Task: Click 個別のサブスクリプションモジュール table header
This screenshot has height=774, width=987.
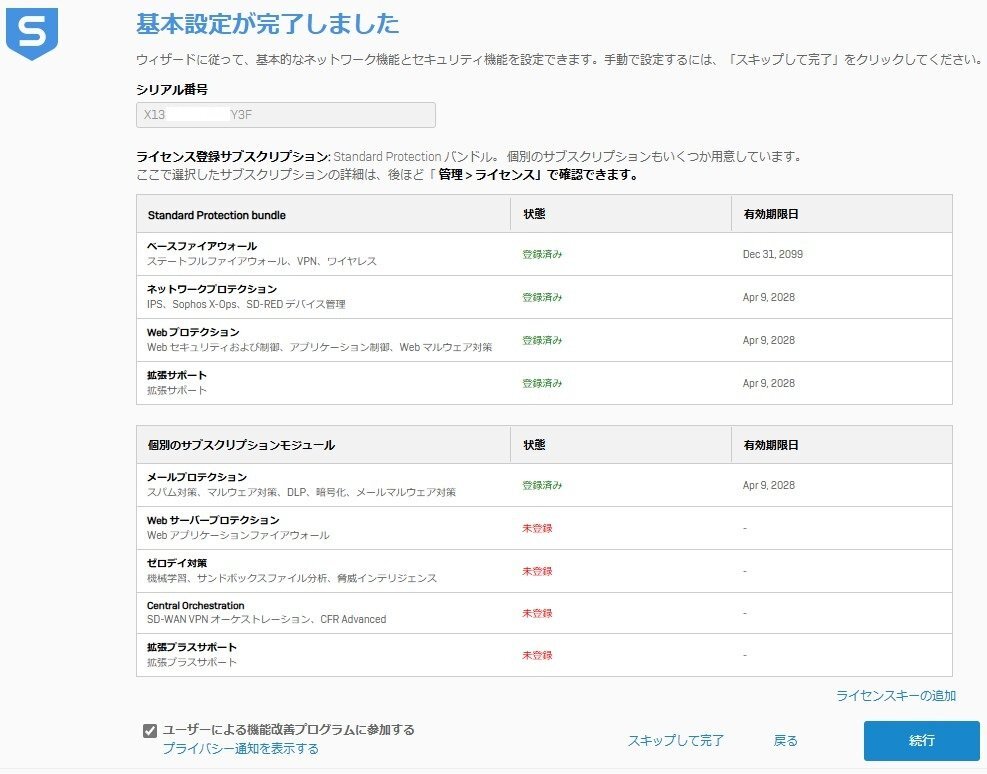Action: pyautogui.click(x=241, y=446)
